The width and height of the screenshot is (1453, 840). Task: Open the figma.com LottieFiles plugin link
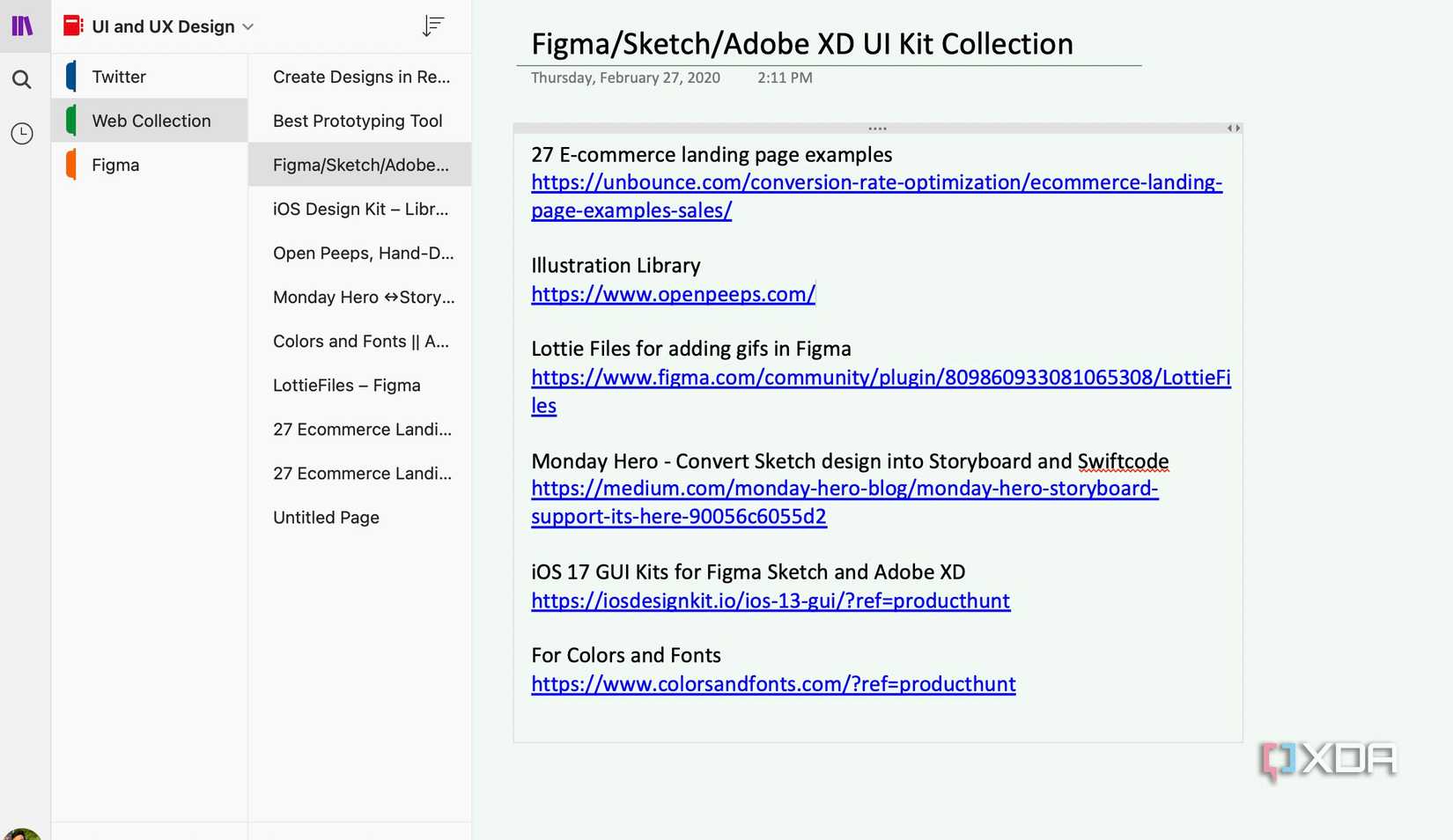click(x=881, y=391)
